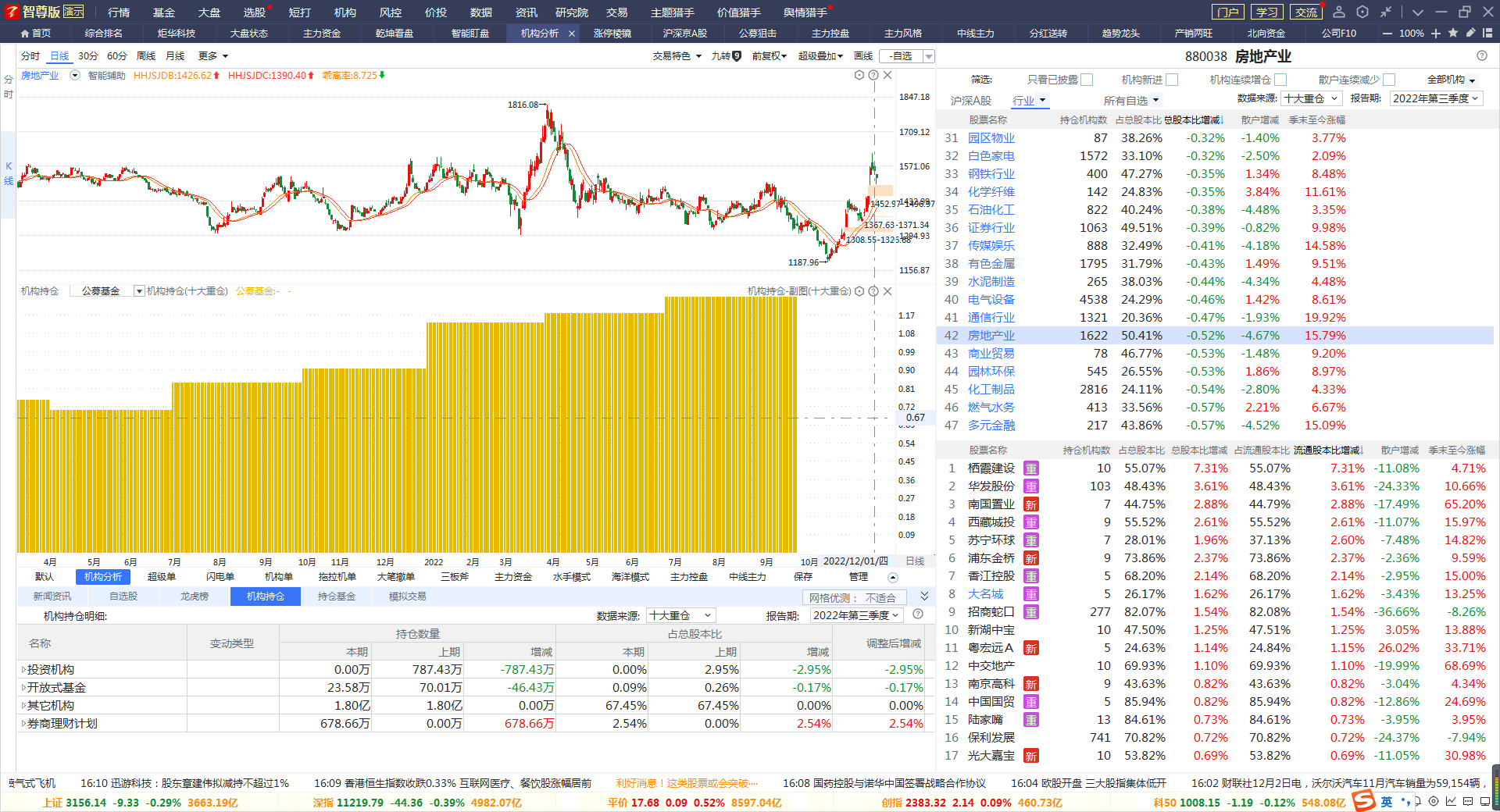
Task: Click the 画线 button
Action: 863,56
